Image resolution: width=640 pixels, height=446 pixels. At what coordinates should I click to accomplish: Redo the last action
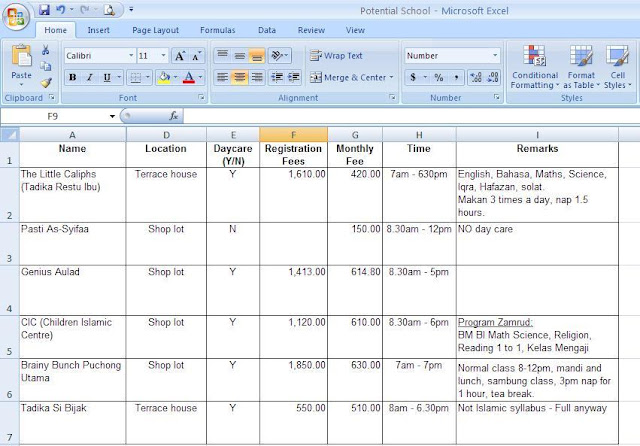click(84, 10)
